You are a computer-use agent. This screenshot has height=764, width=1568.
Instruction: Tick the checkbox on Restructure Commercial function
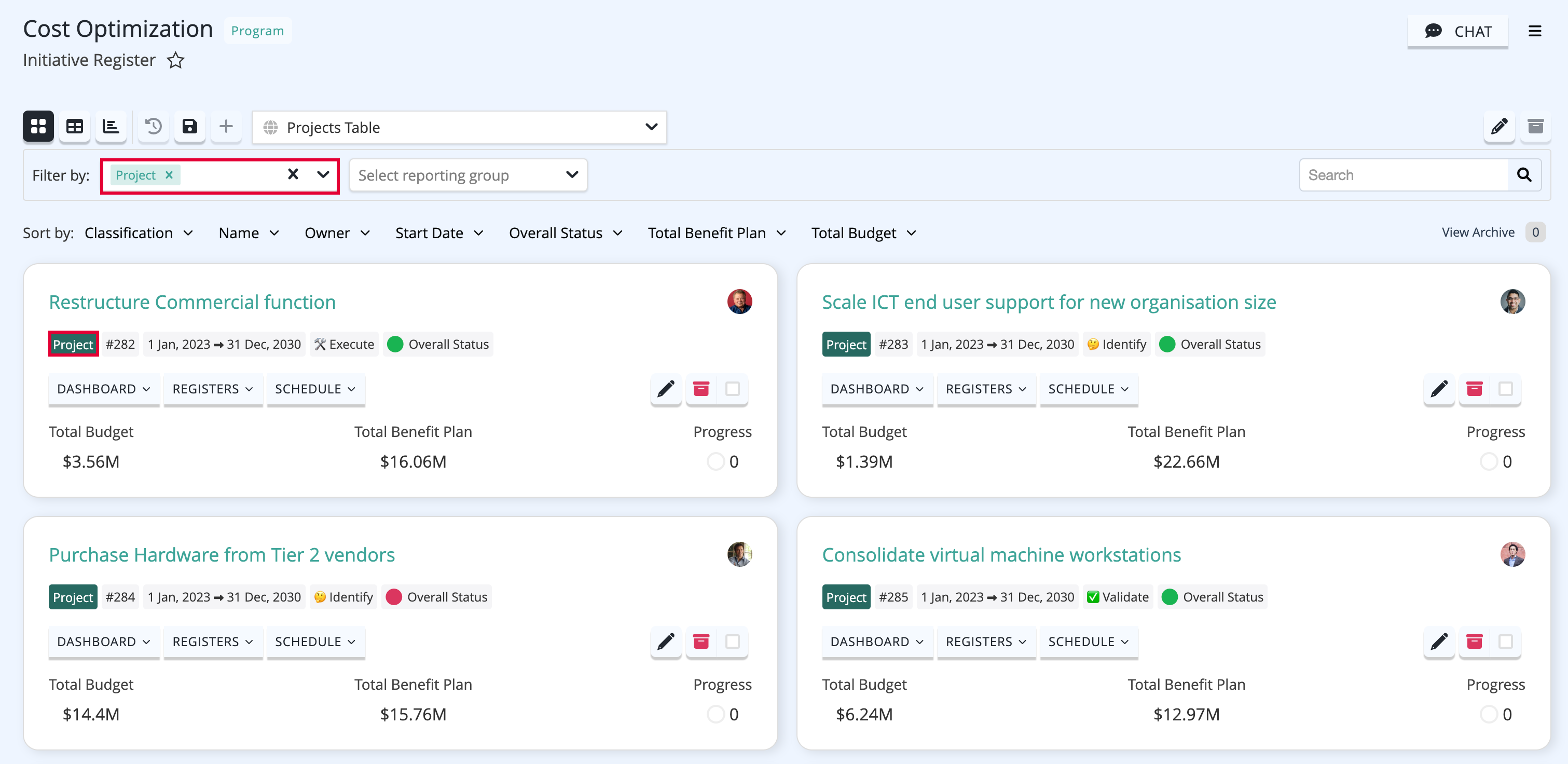point(733,388)
